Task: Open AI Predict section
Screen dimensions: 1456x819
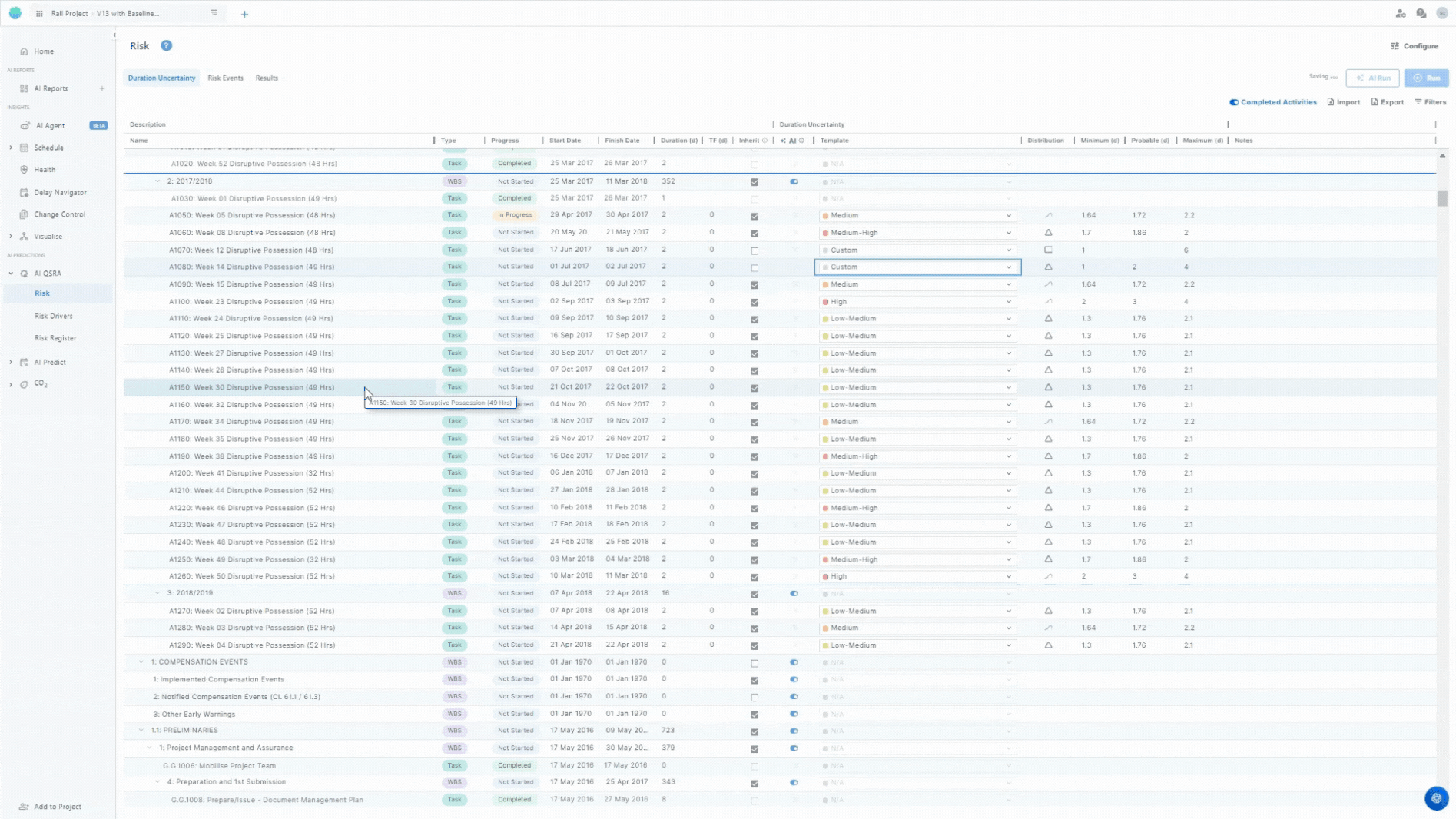Action: point(49,362)
